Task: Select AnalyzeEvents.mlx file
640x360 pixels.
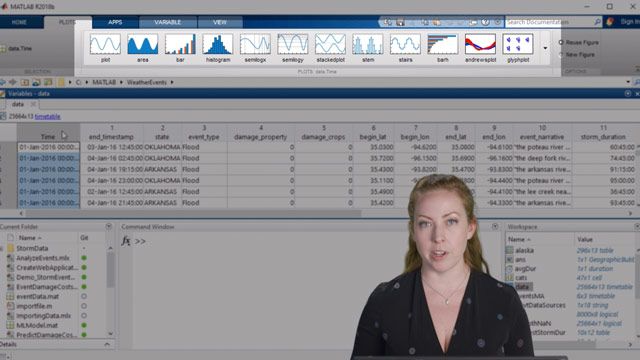Action: tap(43, 258)
